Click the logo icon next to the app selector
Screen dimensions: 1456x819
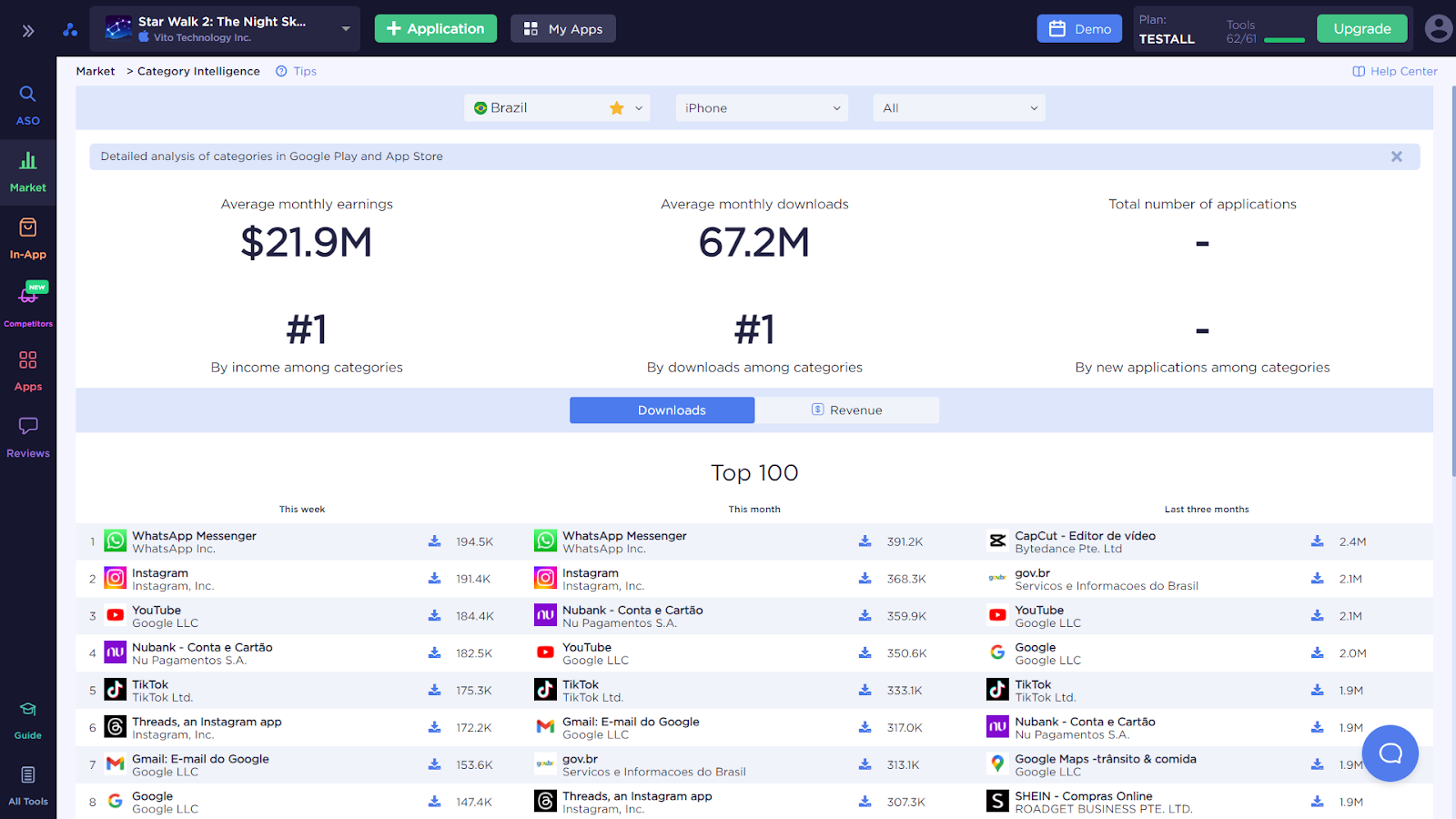pyautogui.click(x=70, y=30)
